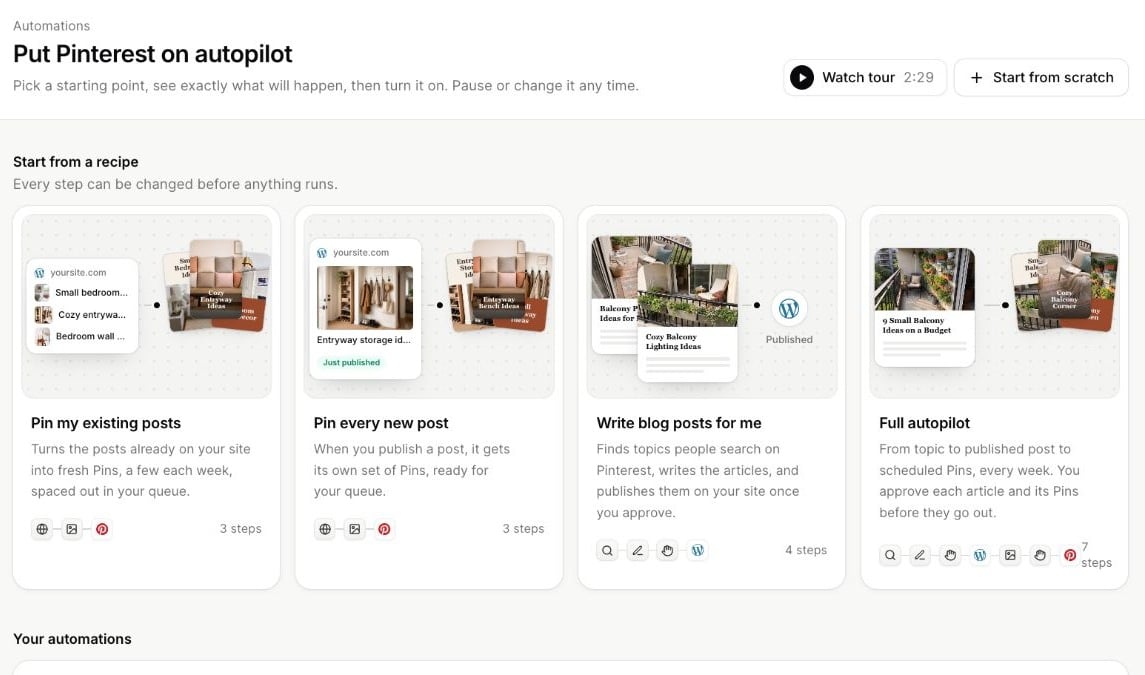The height and width of the screenshot is (675, 1145).
Task: Click image step icon in Pin every new post
Action: [x=354, y=529]
